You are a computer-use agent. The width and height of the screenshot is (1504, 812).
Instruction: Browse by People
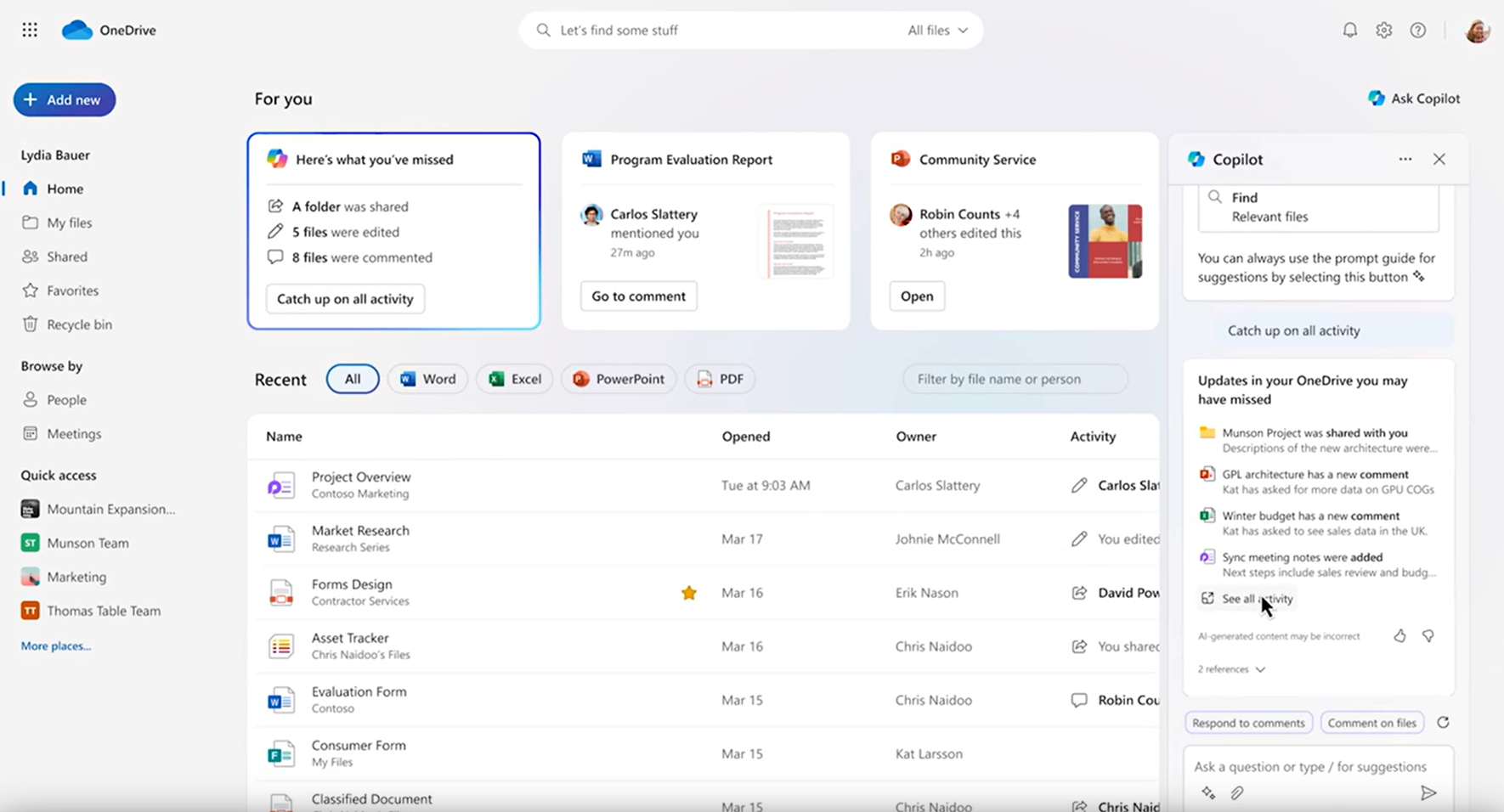click(x=55, y=399)
